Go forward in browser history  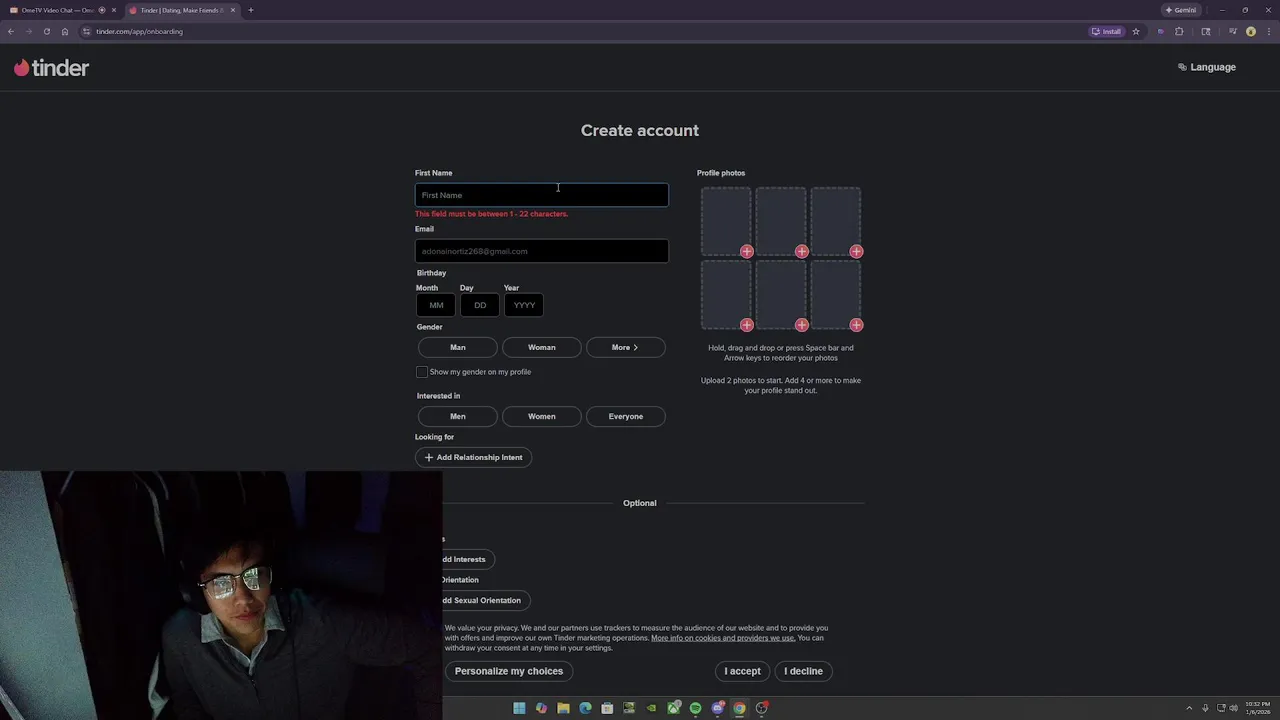click(x=28, y=31)
